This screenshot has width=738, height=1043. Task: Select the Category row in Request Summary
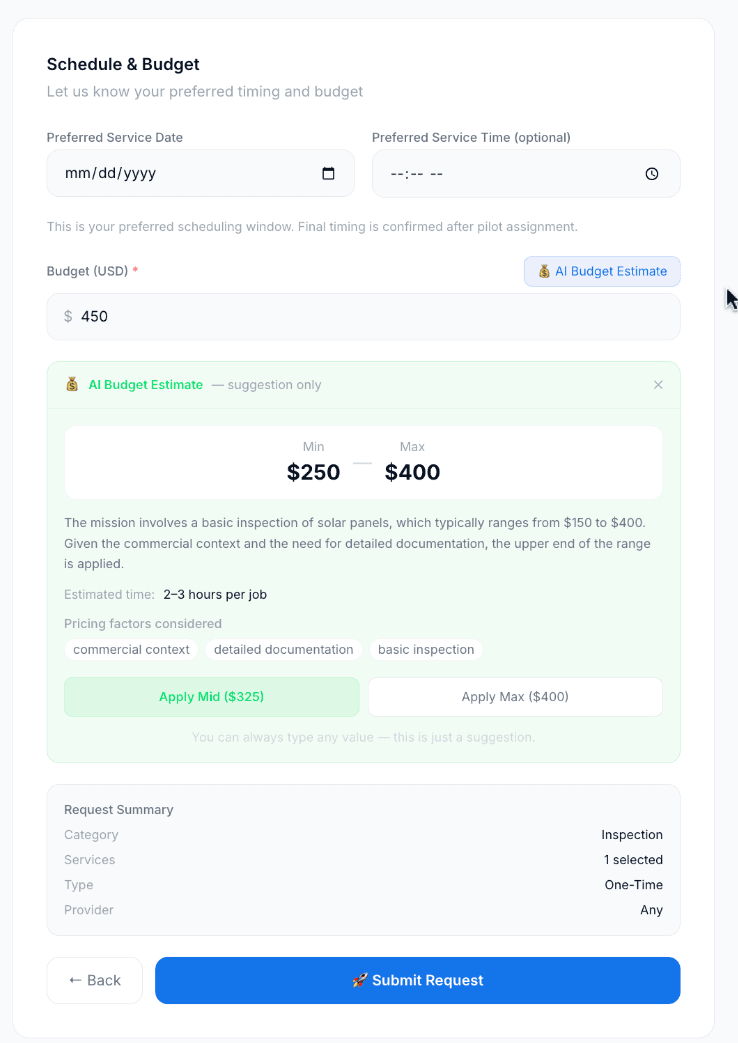363,834
